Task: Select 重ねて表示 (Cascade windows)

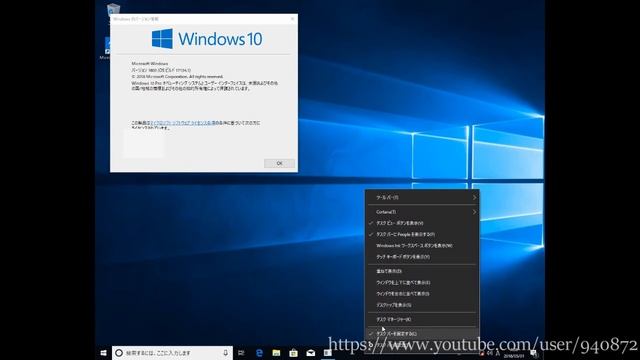Action: [x=422, y=271]
